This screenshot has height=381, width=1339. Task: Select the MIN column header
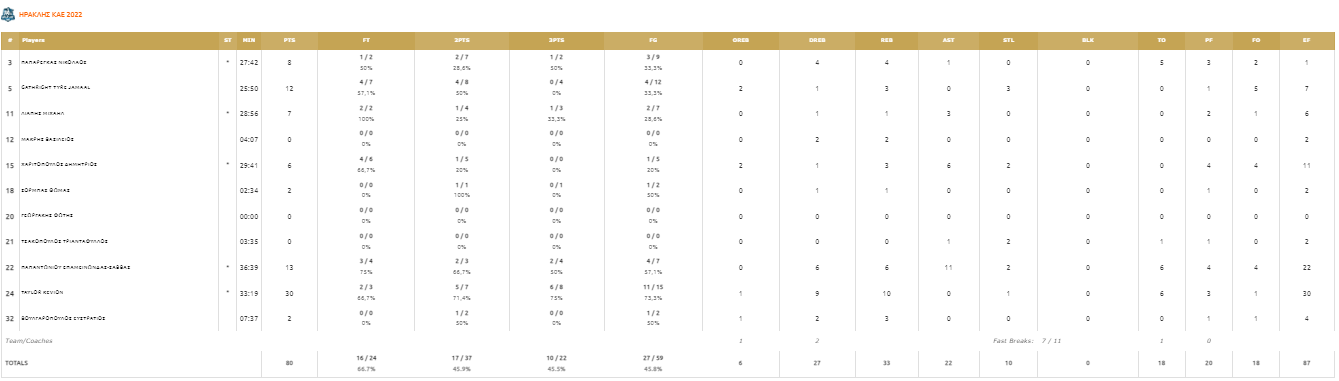click(x=249, y=40)
